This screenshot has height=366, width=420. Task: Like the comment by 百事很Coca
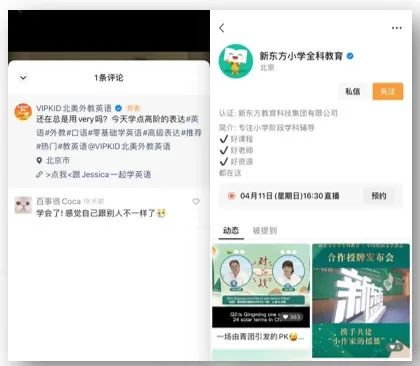click(196, 201)
